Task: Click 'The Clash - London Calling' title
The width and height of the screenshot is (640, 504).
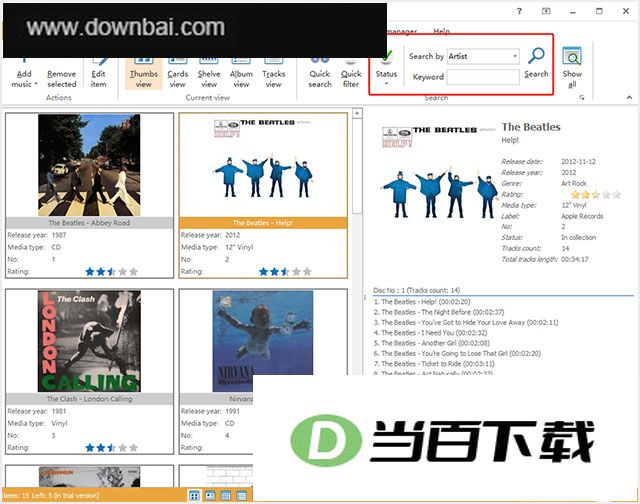Action: [89, 399]
